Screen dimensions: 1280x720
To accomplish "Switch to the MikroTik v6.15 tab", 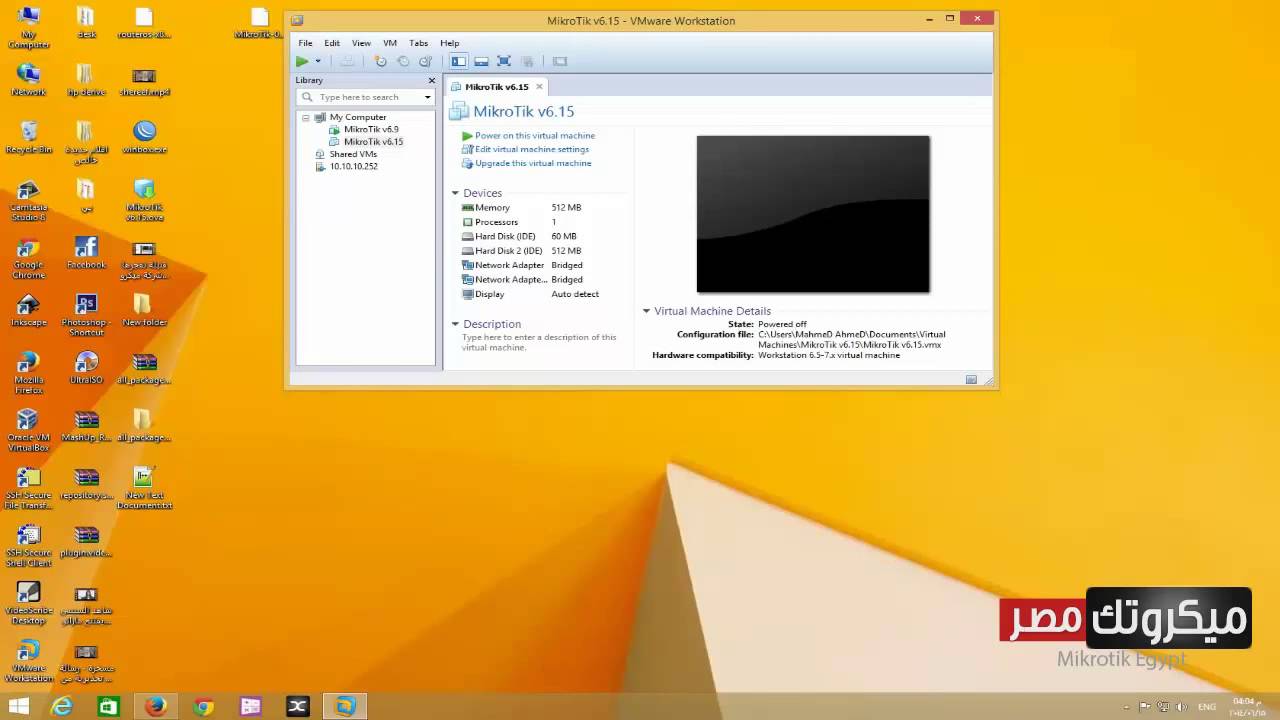I will (x=496, y=87).
